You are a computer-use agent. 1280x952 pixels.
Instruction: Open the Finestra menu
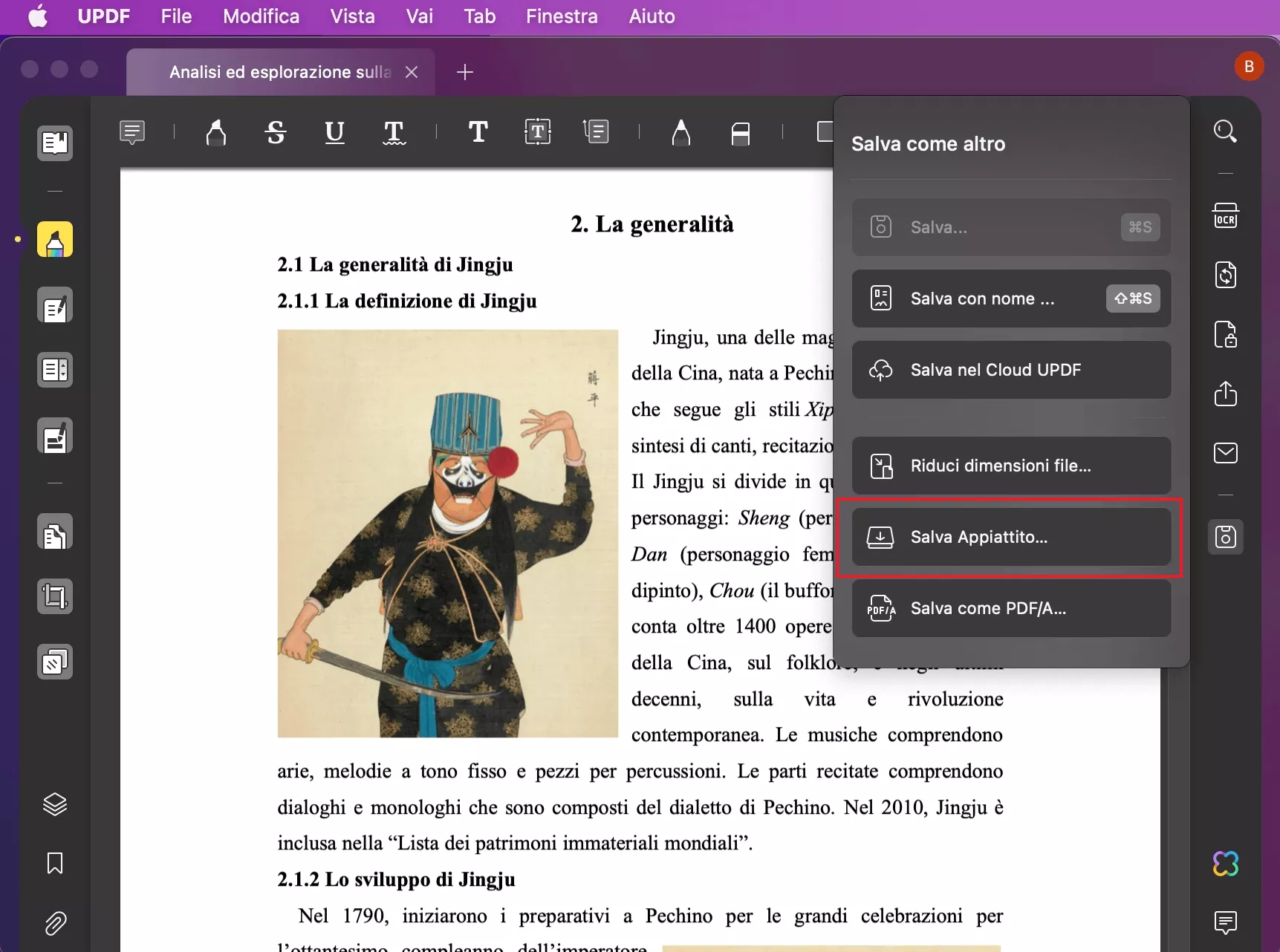pos(562,16)
